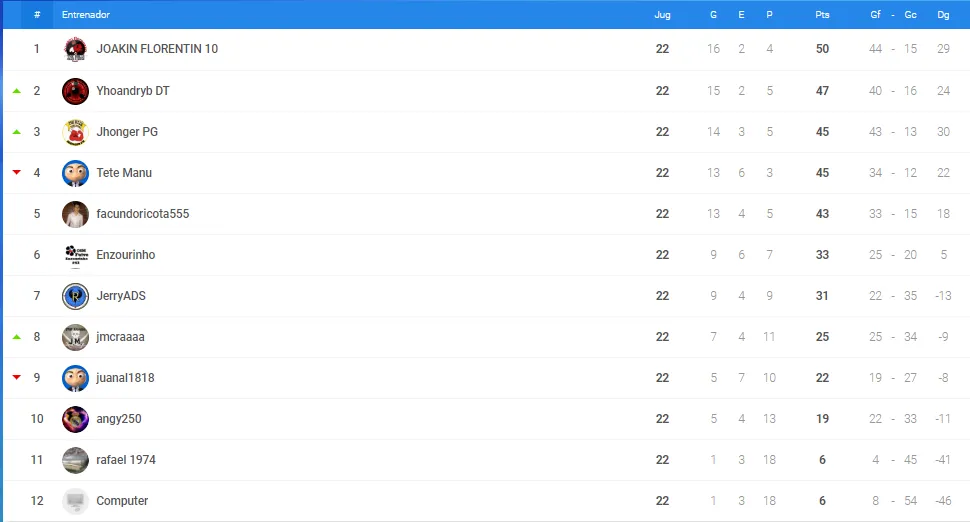Select angy250's 19 points value
The width and height of the screenshot is (970, 522).
[x=822, y=419]
